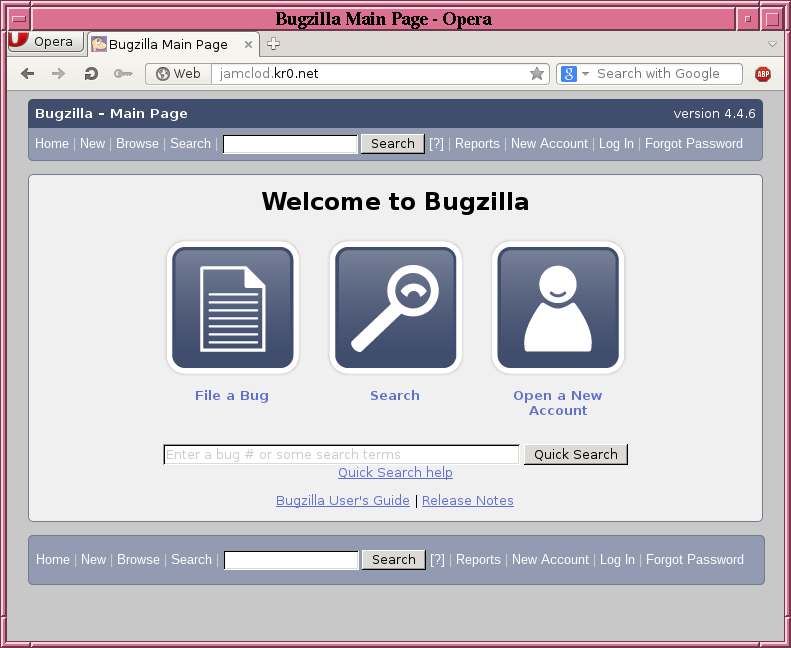Open the closed tabs list arrow
Image resolution: width=791 pixels, height=648 pixels.
point(772,44)
